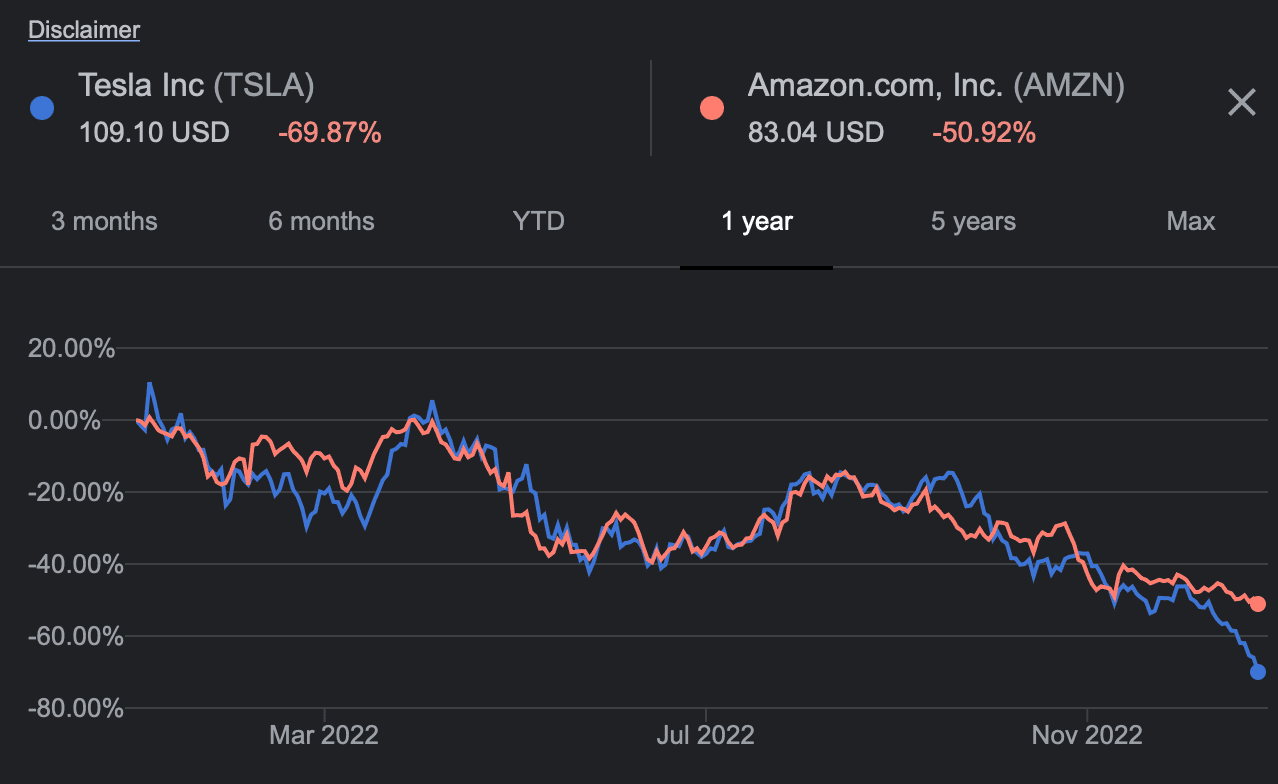Click the Nov 2022 axis label
This screenshot has width=1278, height=784.
click(x=1086, y=735)
